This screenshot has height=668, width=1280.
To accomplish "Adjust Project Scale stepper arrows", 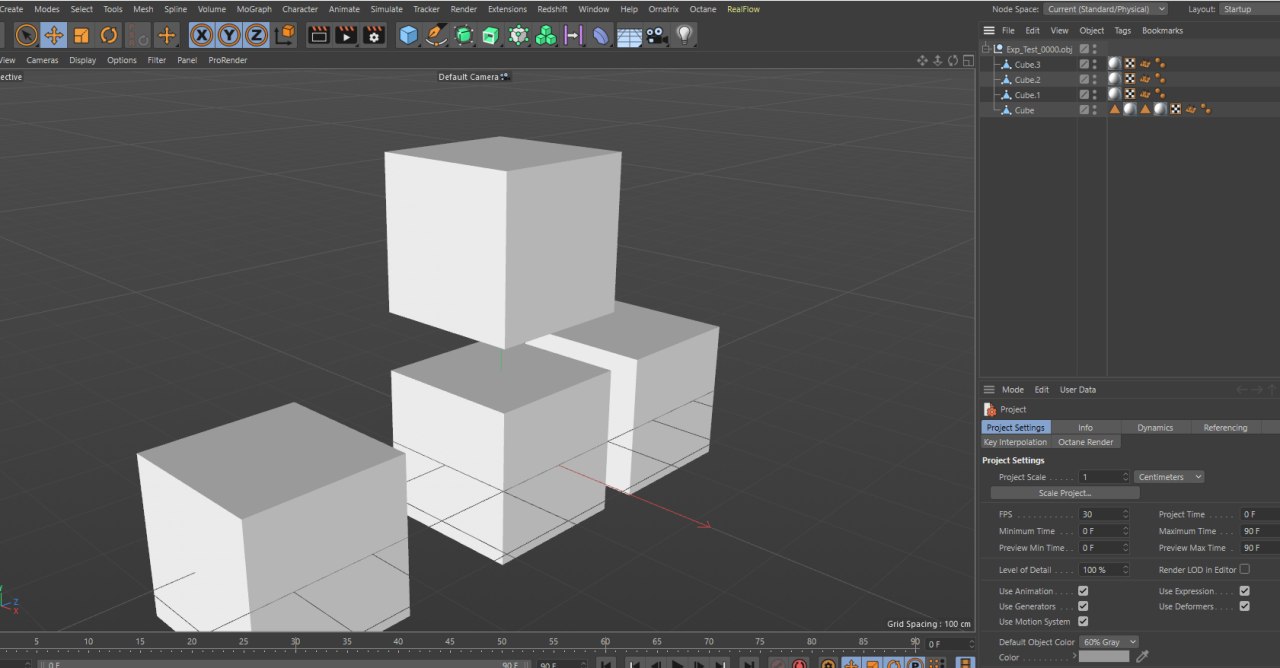I will [x=1125, y=477].
